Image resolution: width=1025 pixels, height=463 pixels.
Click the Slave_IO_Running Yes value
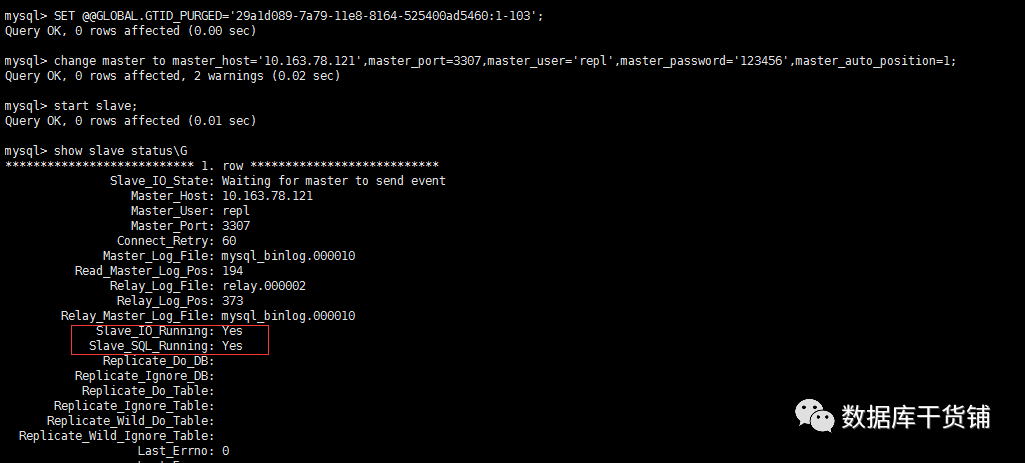[232, 331]
